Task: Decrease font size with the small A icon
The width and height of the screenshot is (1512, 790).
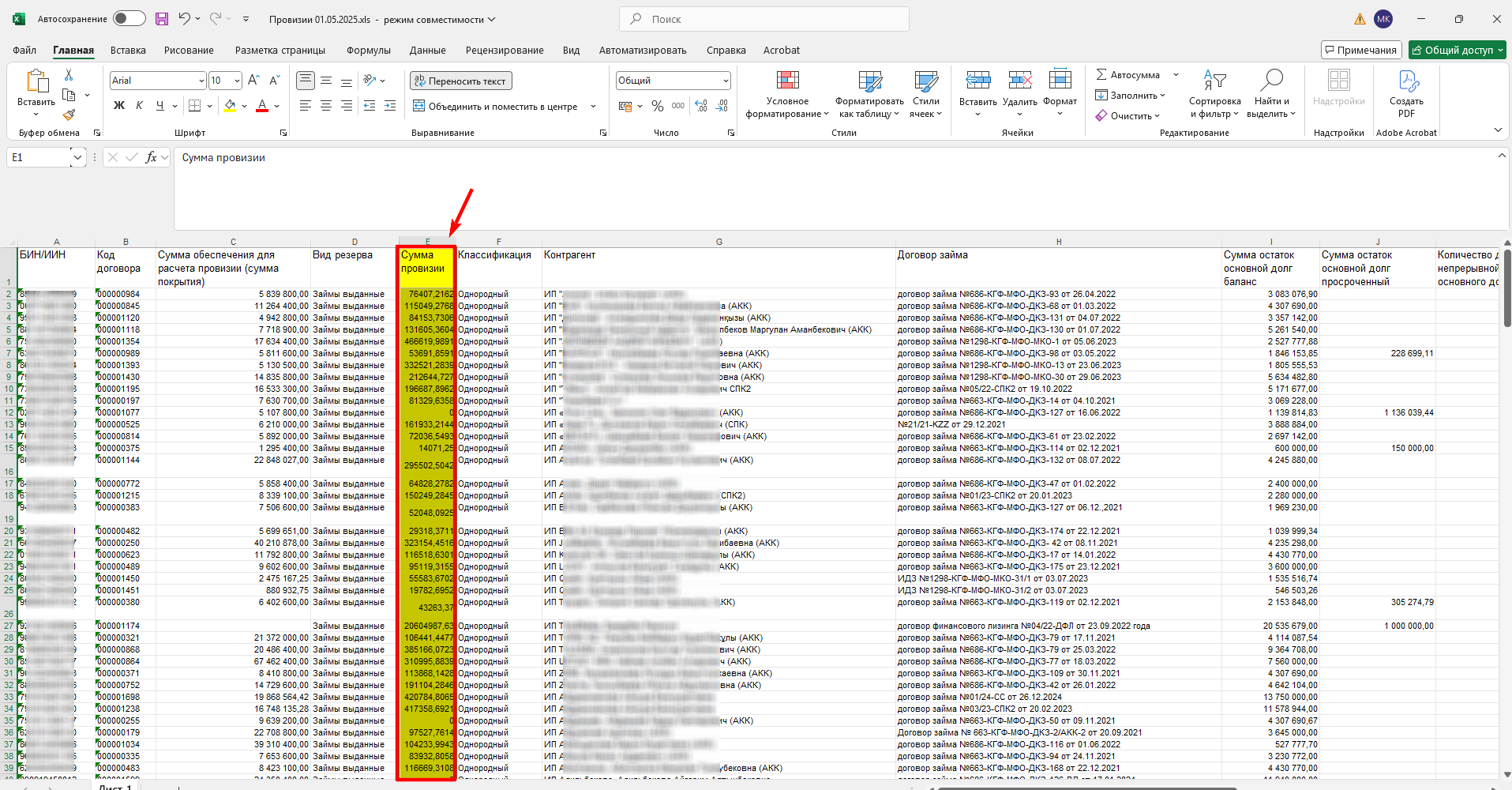Action: pyautogui.click(x=274, y=81)
